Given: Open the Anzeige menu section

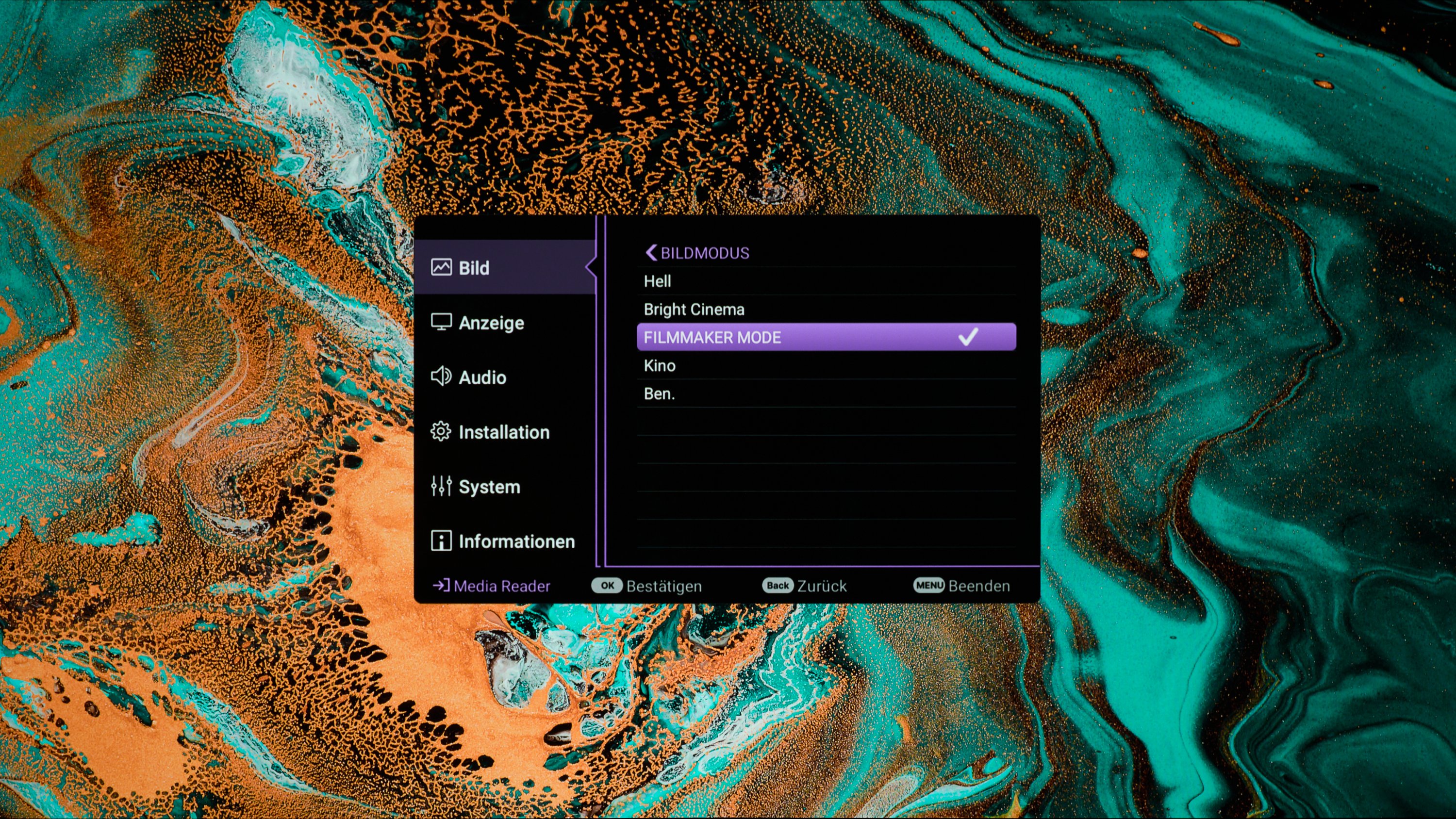Looking at the screenshot, I should coord(491,323).
